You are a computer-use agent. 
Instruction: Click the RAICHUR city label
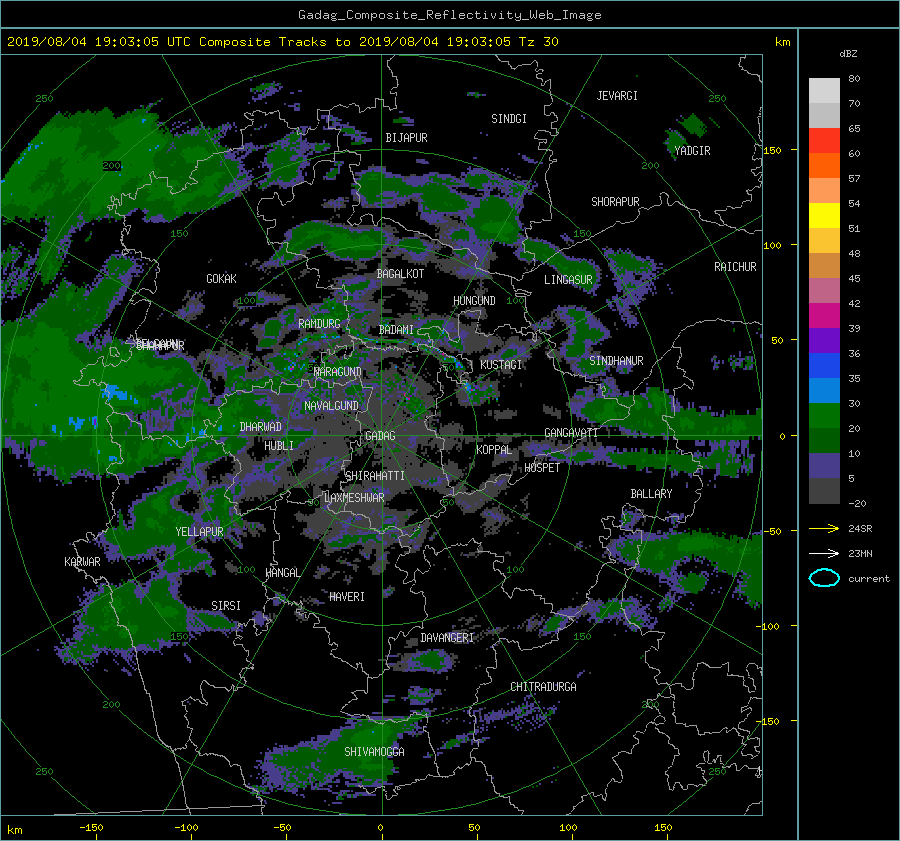(x=735, y=267)
